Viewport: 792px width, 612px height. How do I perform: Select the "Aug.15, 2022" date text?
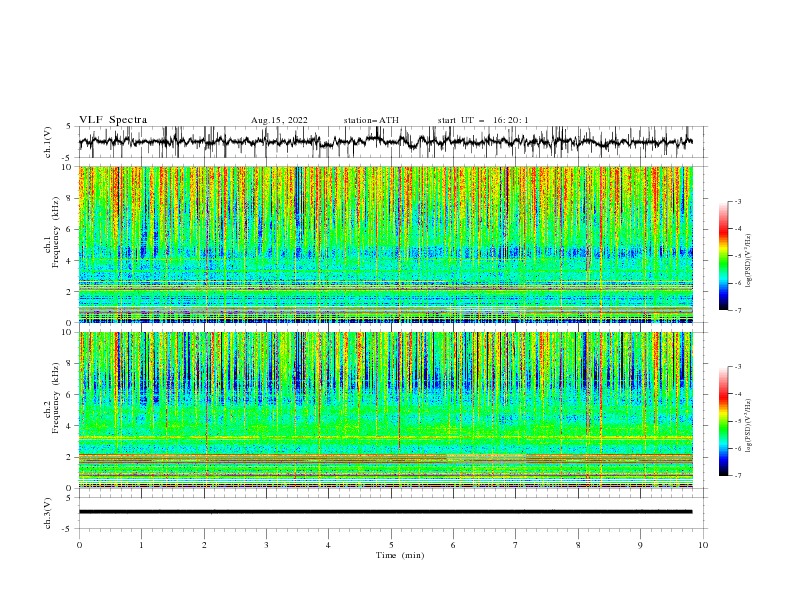(279, 120)
